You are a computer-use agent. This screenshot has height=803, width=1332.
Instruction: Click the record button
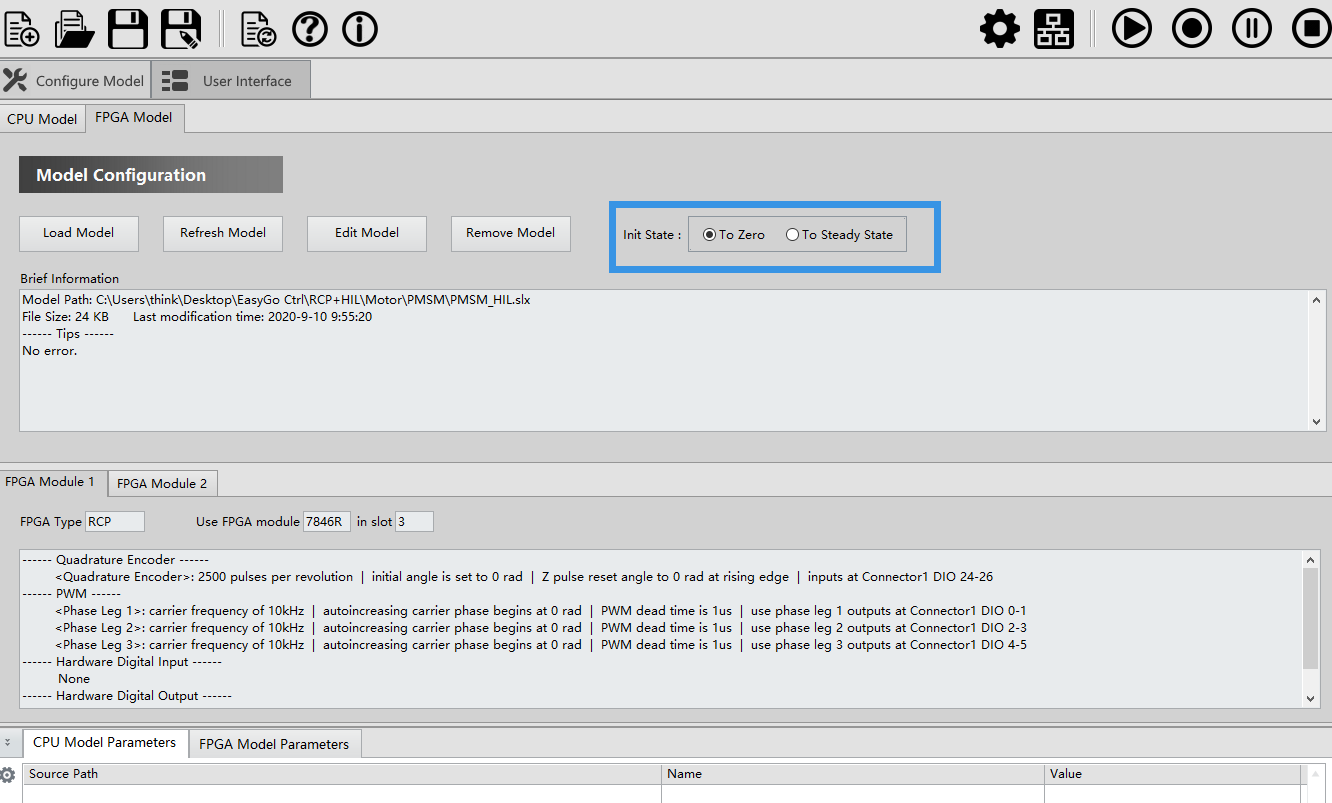[1192, 28]
